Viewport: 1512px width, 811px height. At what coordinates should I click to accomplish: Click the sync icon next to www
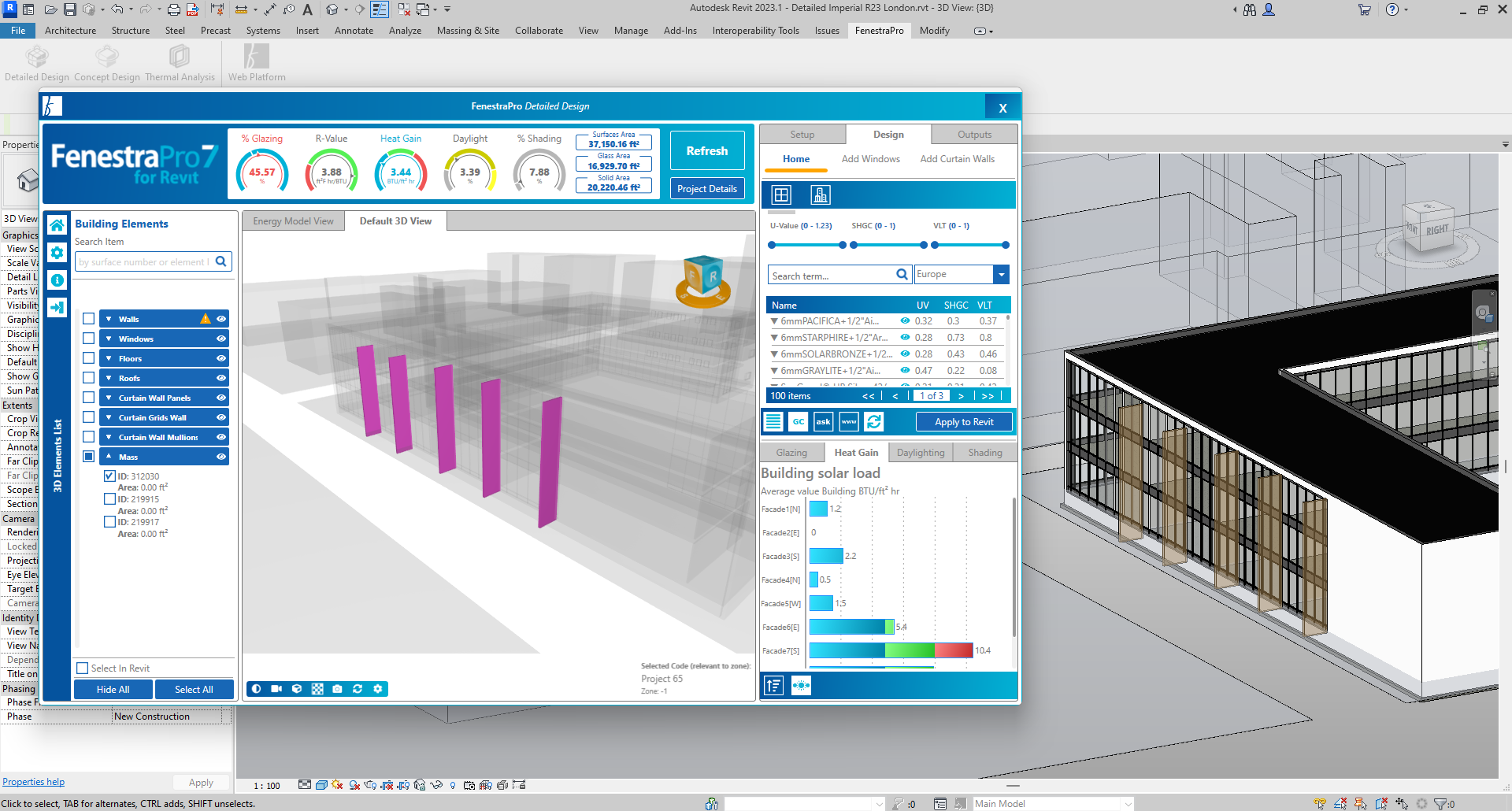point(874,422)
